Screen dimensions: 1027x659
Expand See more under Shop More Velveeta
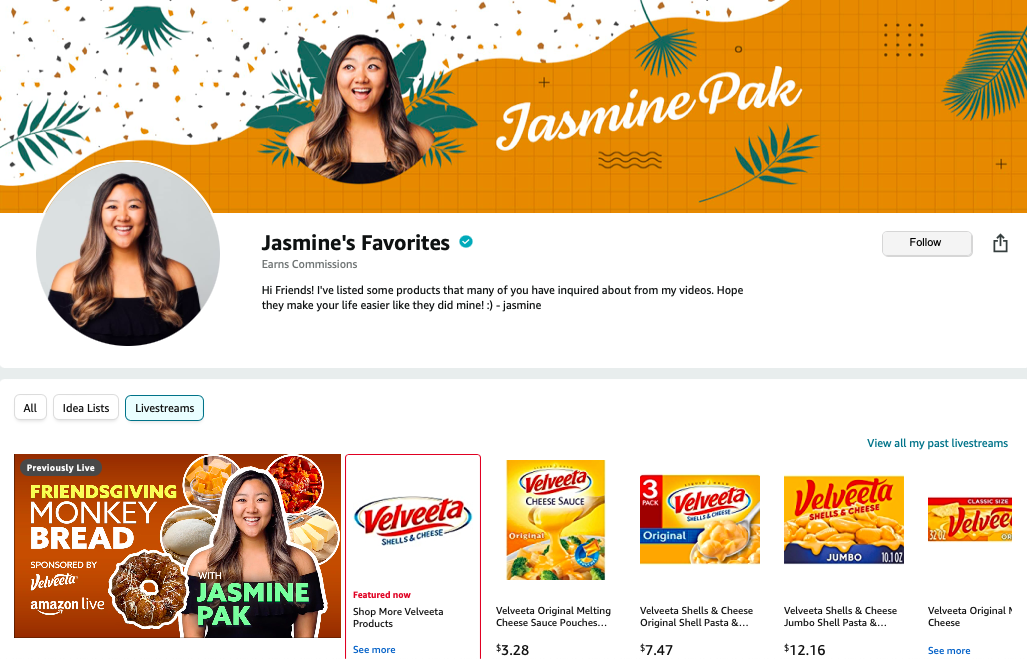[374, 650]
